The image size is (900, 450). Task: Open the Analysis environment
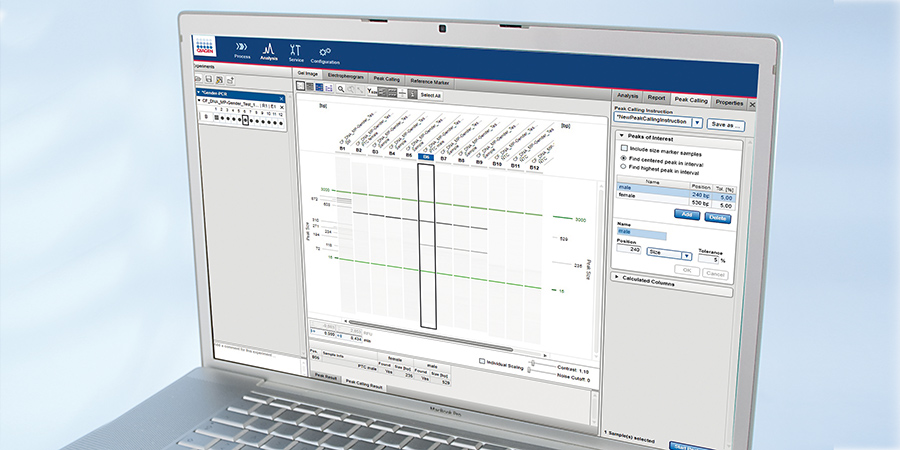[x=269, y=52]
